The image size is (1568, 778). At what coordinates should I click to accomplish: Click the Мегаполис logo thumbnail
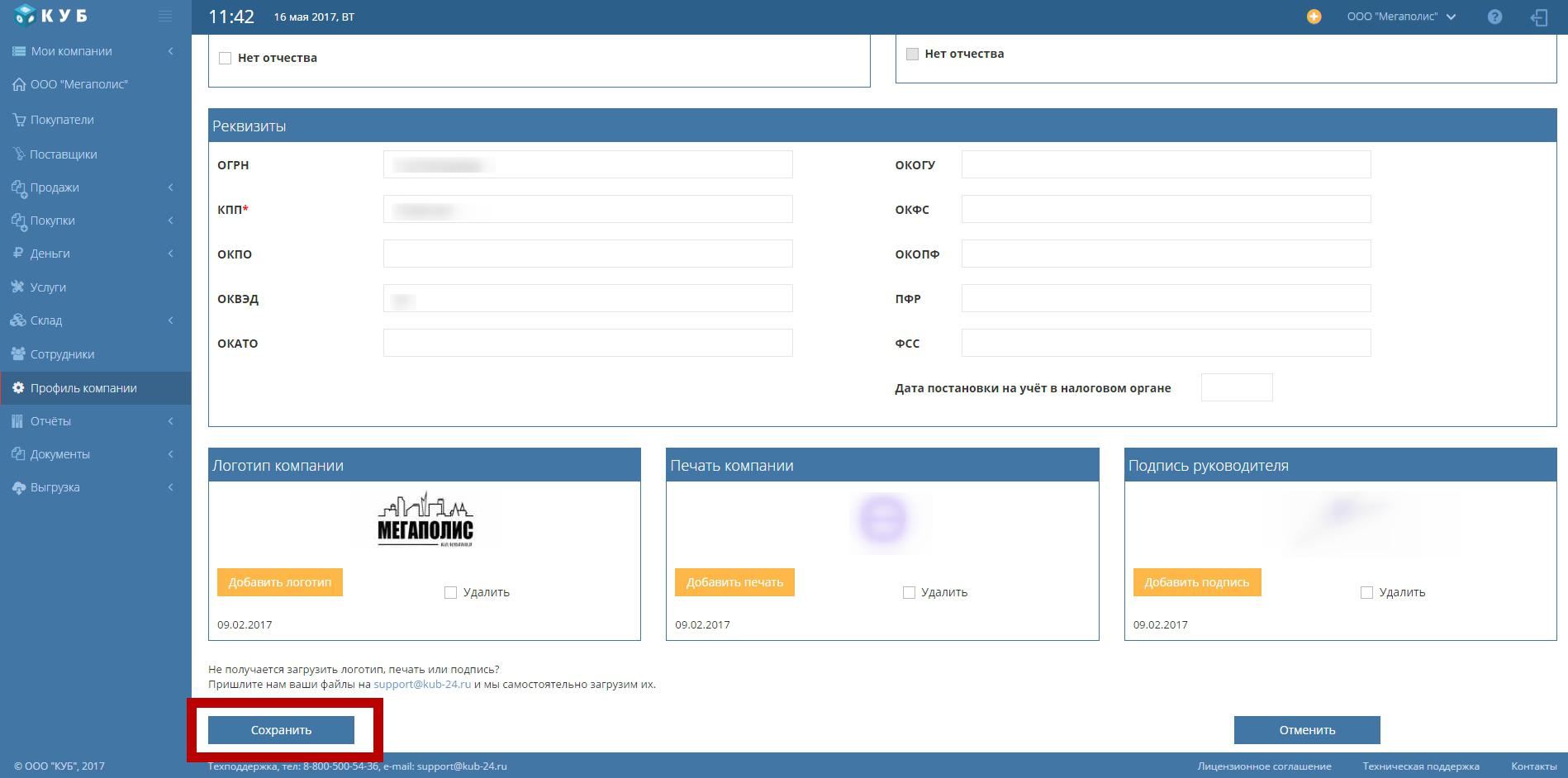[425, 519]
